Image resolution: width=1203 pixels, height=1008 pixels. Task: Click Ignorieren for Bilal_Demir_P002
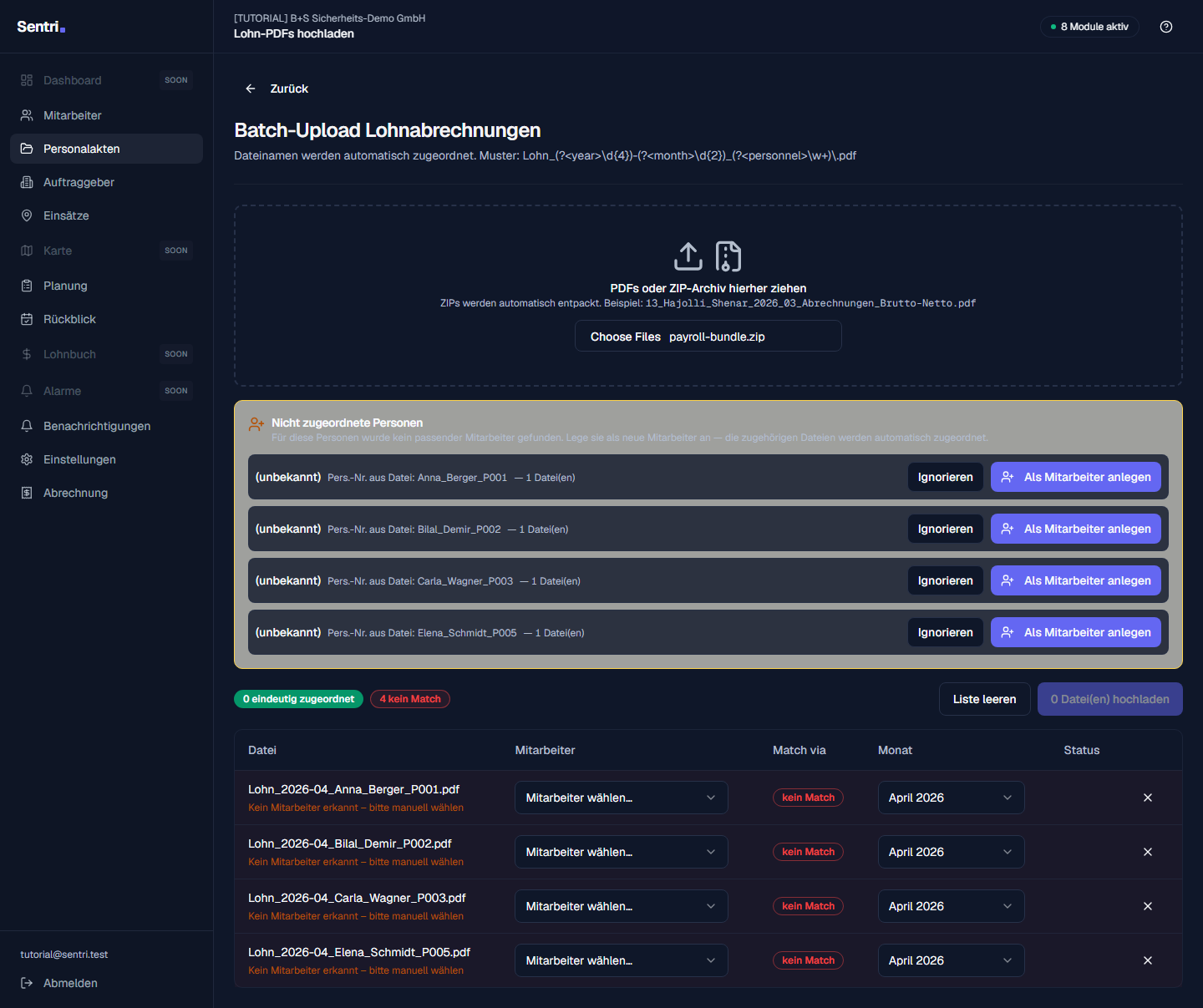click(946, 529)
